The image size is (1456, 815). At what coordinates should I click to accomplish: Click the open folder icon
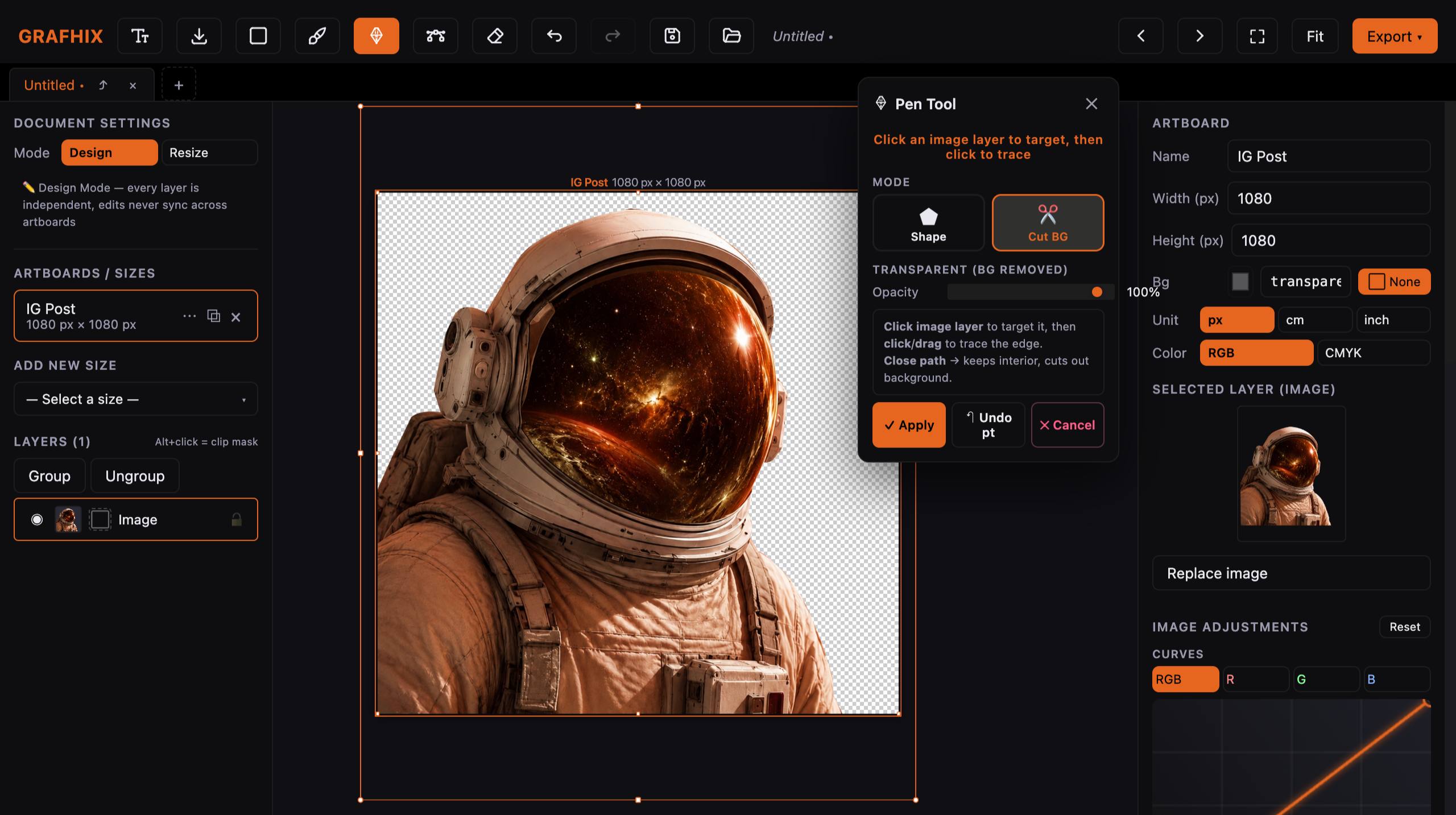[x=731, y=36]
